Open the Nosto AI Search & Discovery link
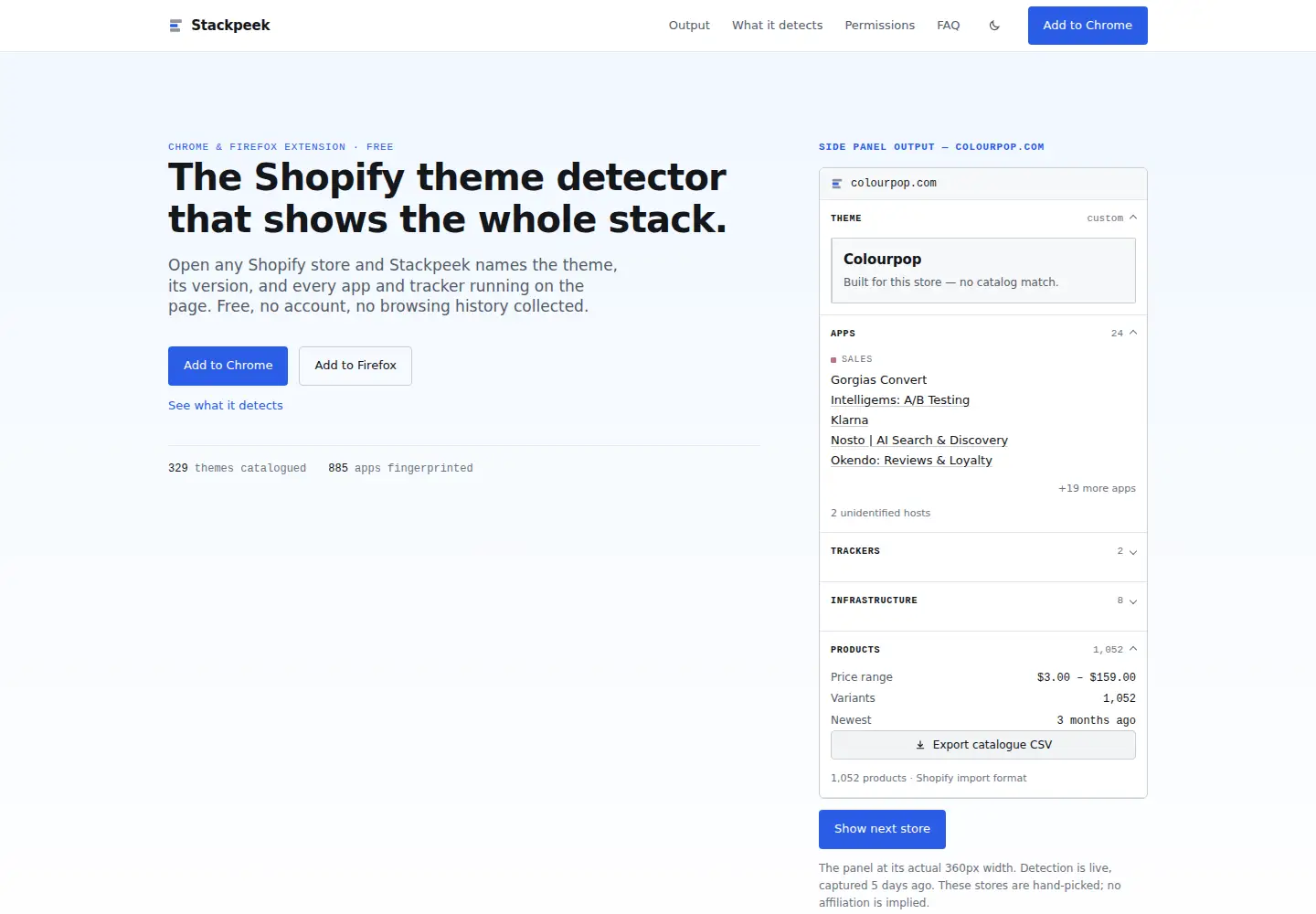Image resolution: width=1316 pixels, height=914 pixels. click(x=919, y=441)
